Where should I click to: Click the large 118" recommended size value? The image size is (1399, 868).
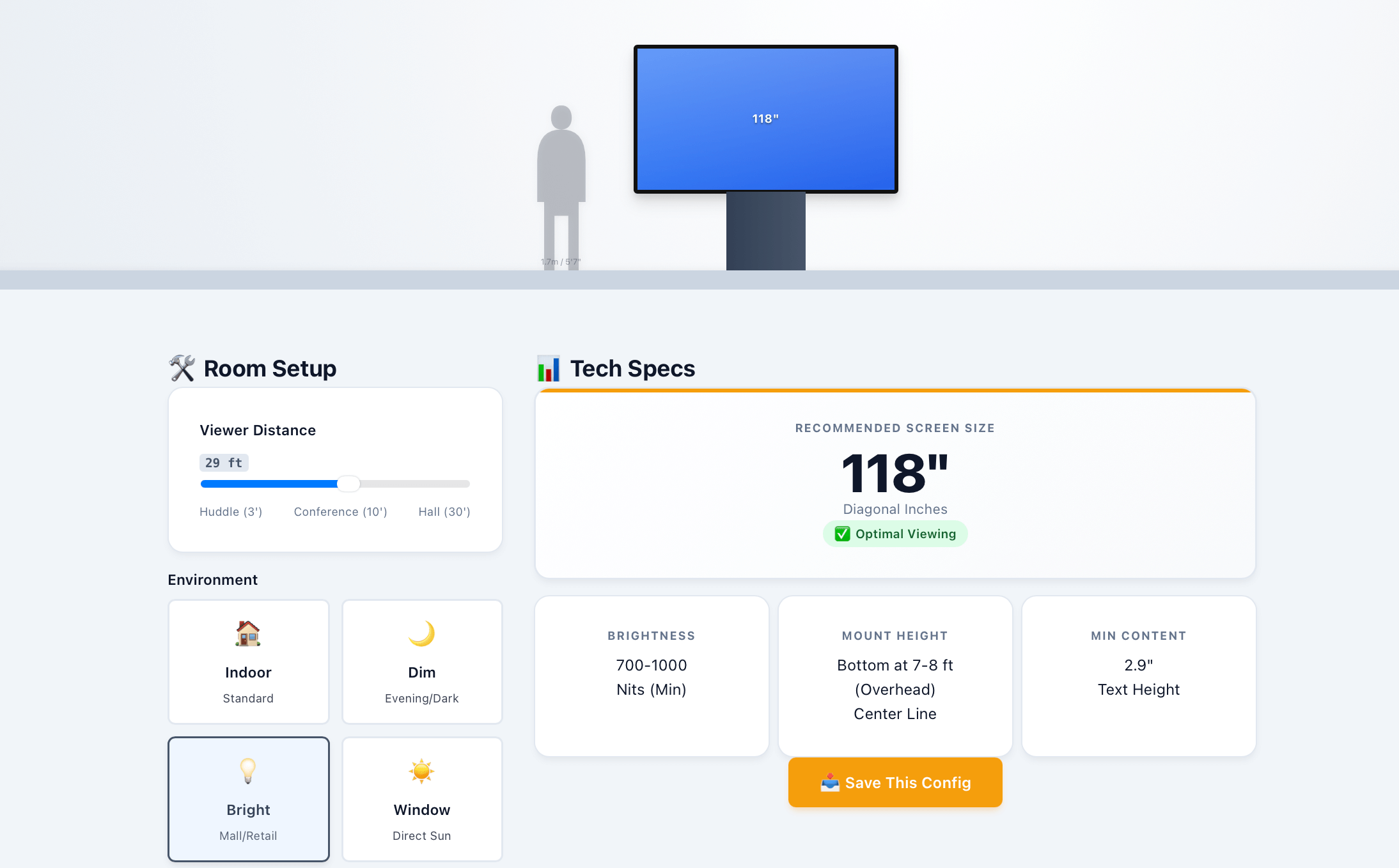[895, 474]
